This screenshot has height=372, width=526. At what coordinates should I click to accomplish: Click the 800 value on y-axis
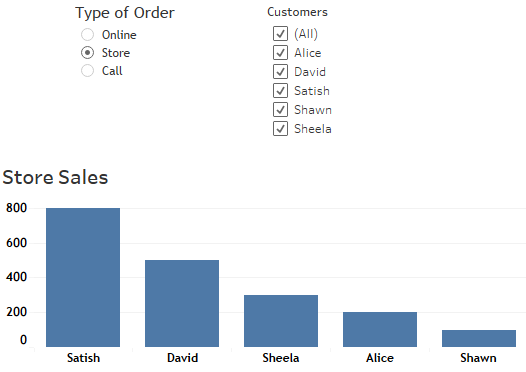coord(16,208)
